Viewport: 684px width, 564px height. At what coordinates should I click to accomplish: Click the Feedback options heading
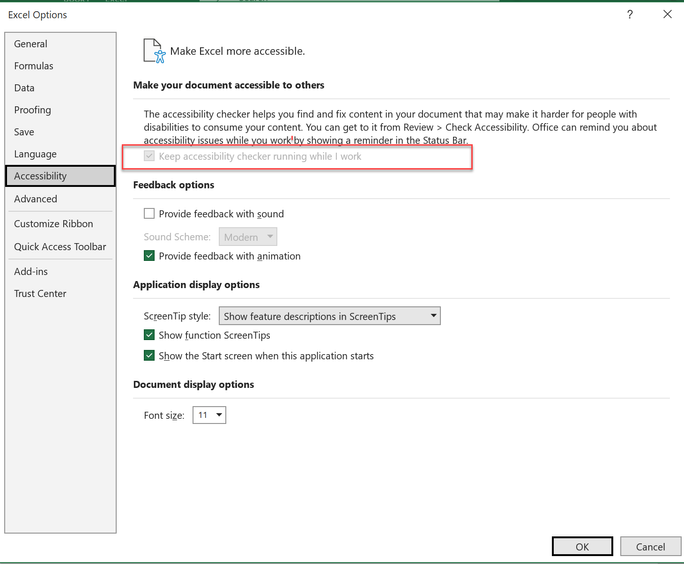[x=174, y=185]
